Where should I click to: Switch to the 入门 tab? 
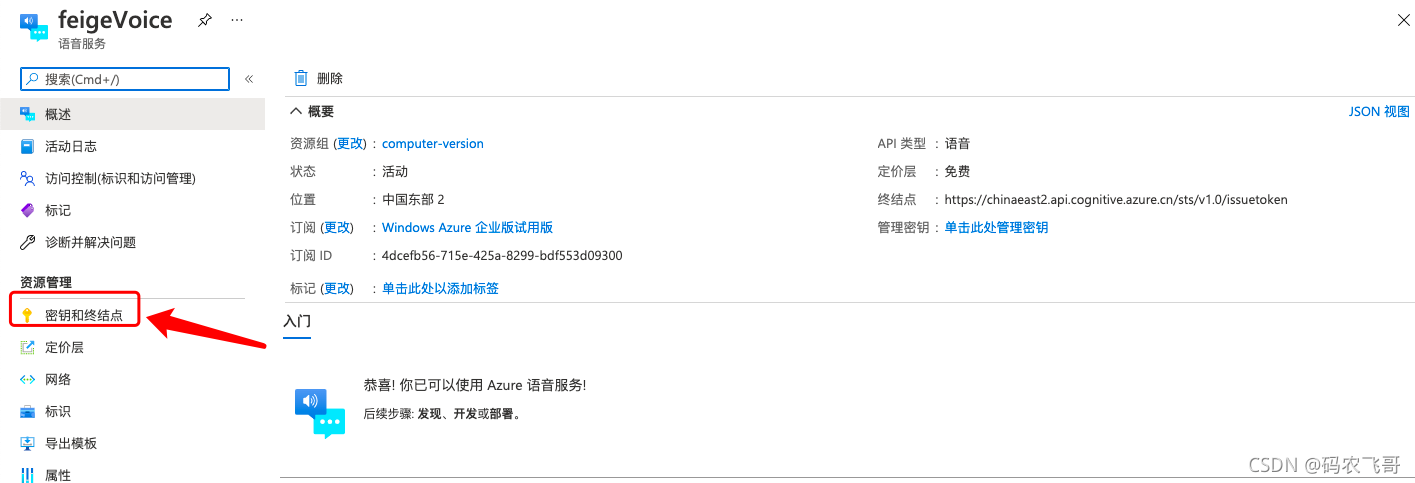pos(297,322)
